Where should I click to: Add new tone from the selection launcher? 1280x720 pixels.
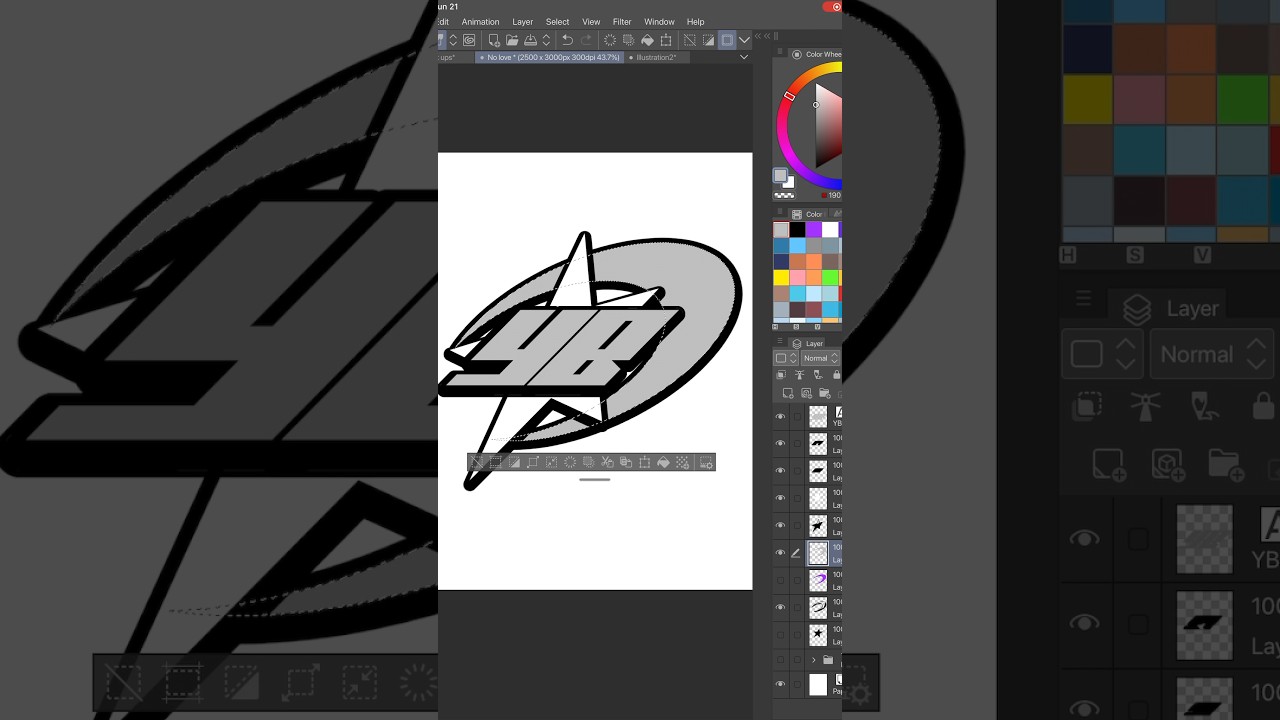click(x=682, y=462)
